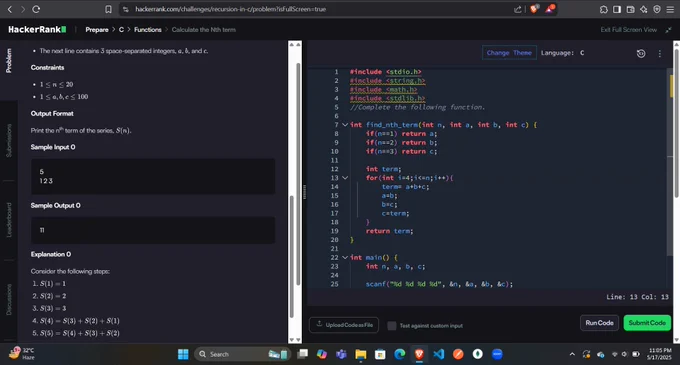The image size is (680, 365).
Task: Click the hackerrank.com URL in address bar
Action: pyautogui.click(x=230, y=9)
